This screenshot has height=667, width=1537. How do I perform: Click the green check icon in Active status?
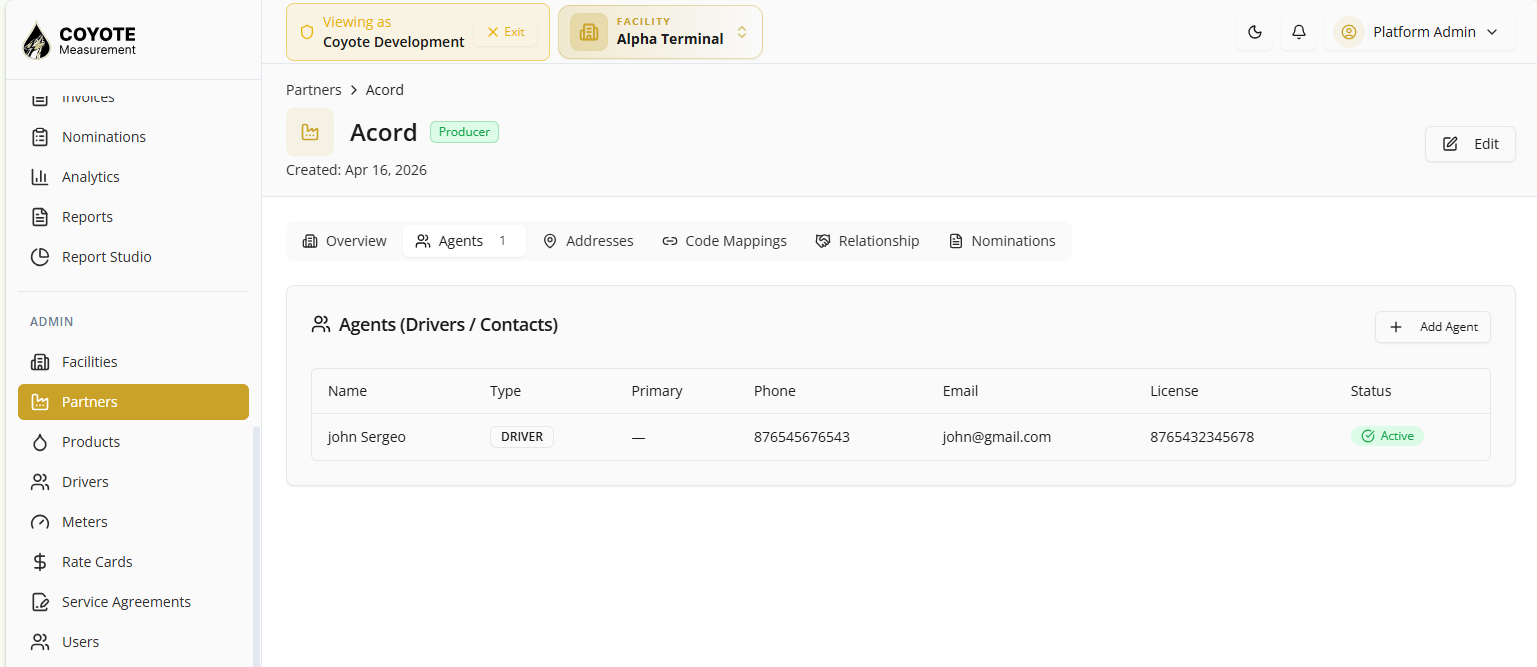(1368, 436)
